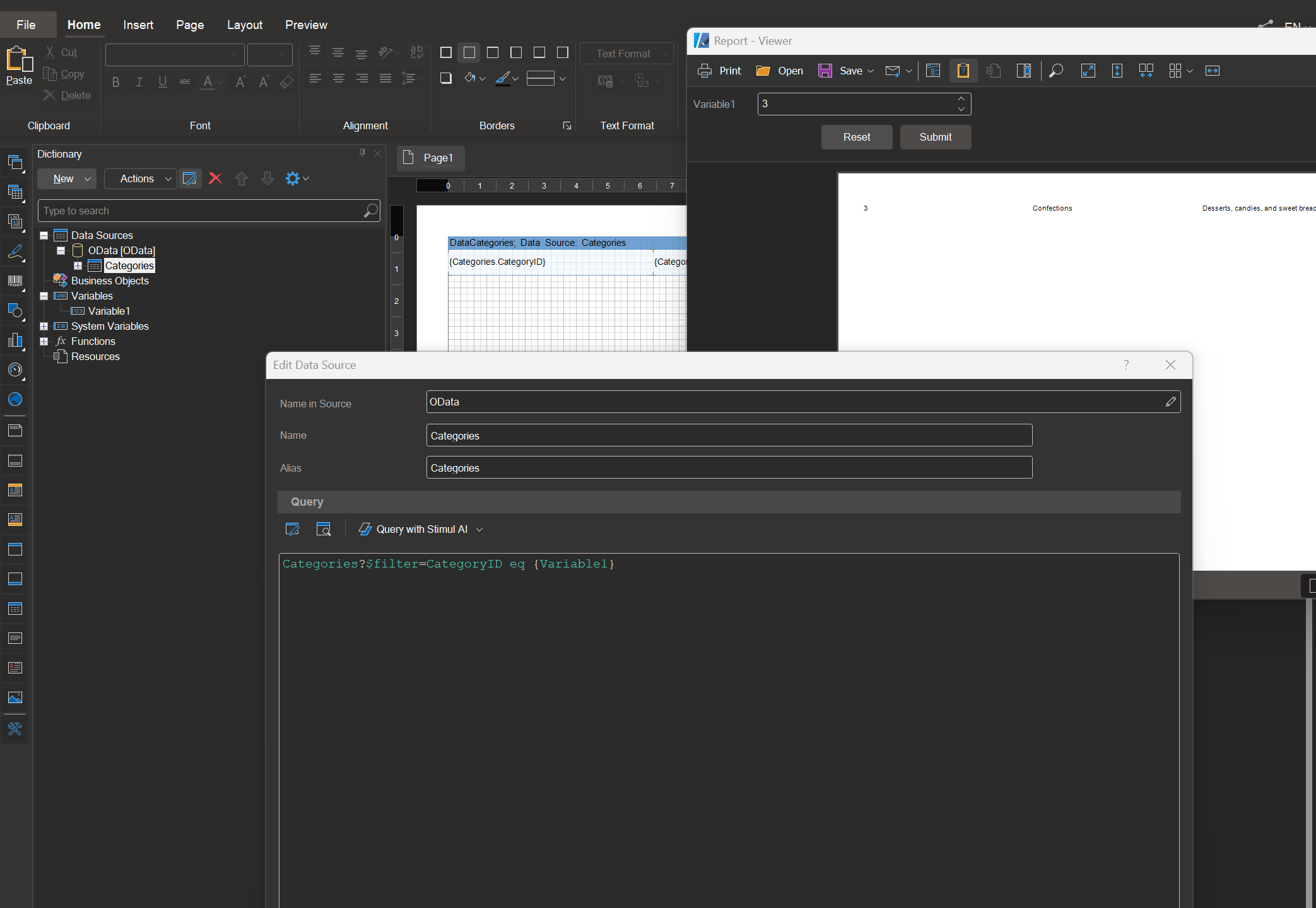The width and height of the screenshot is (1316, 908).
Task: Toggle the All borders button
Action: click(x=445, y=52)
